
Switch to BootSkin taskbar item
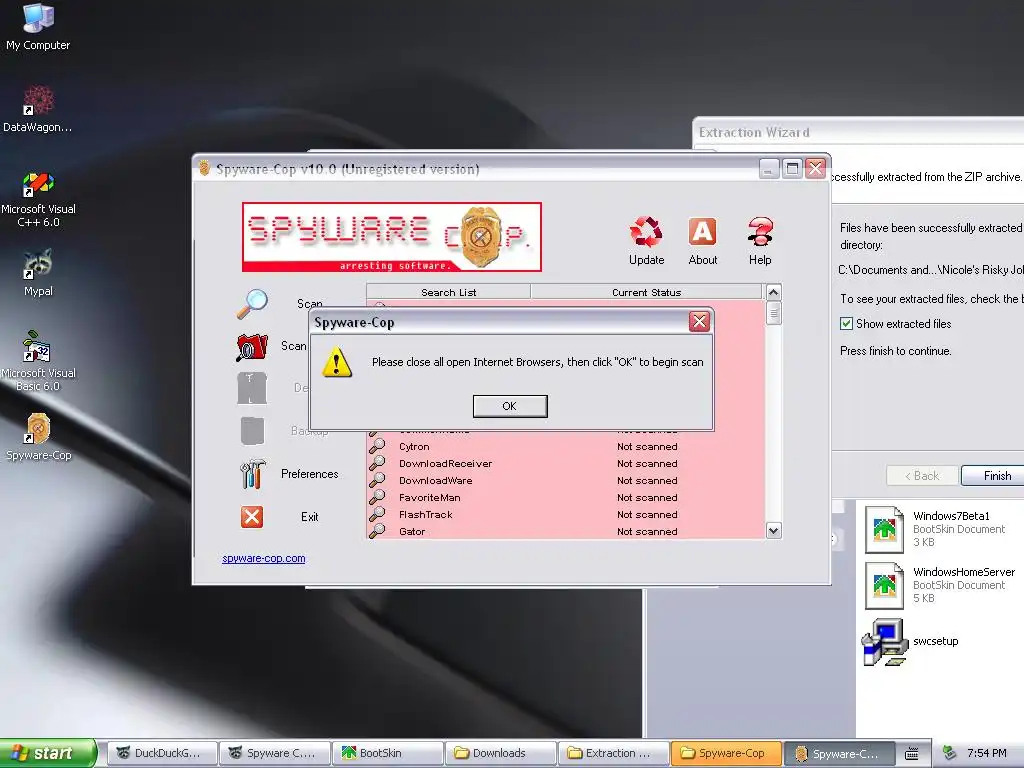(387, 753)
